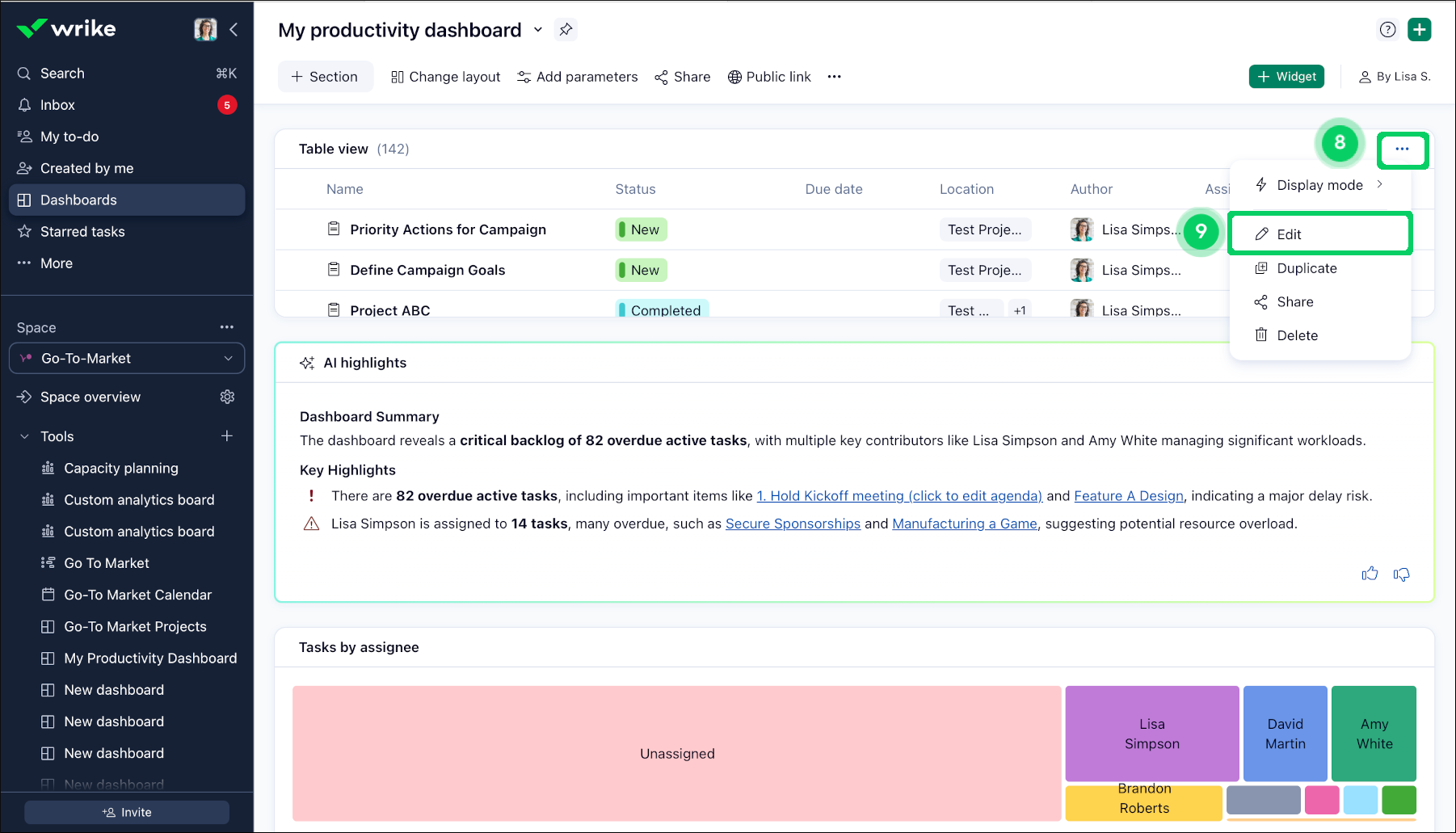Open the help question mark icon
1456x833 pixels.
point(1387,30)
